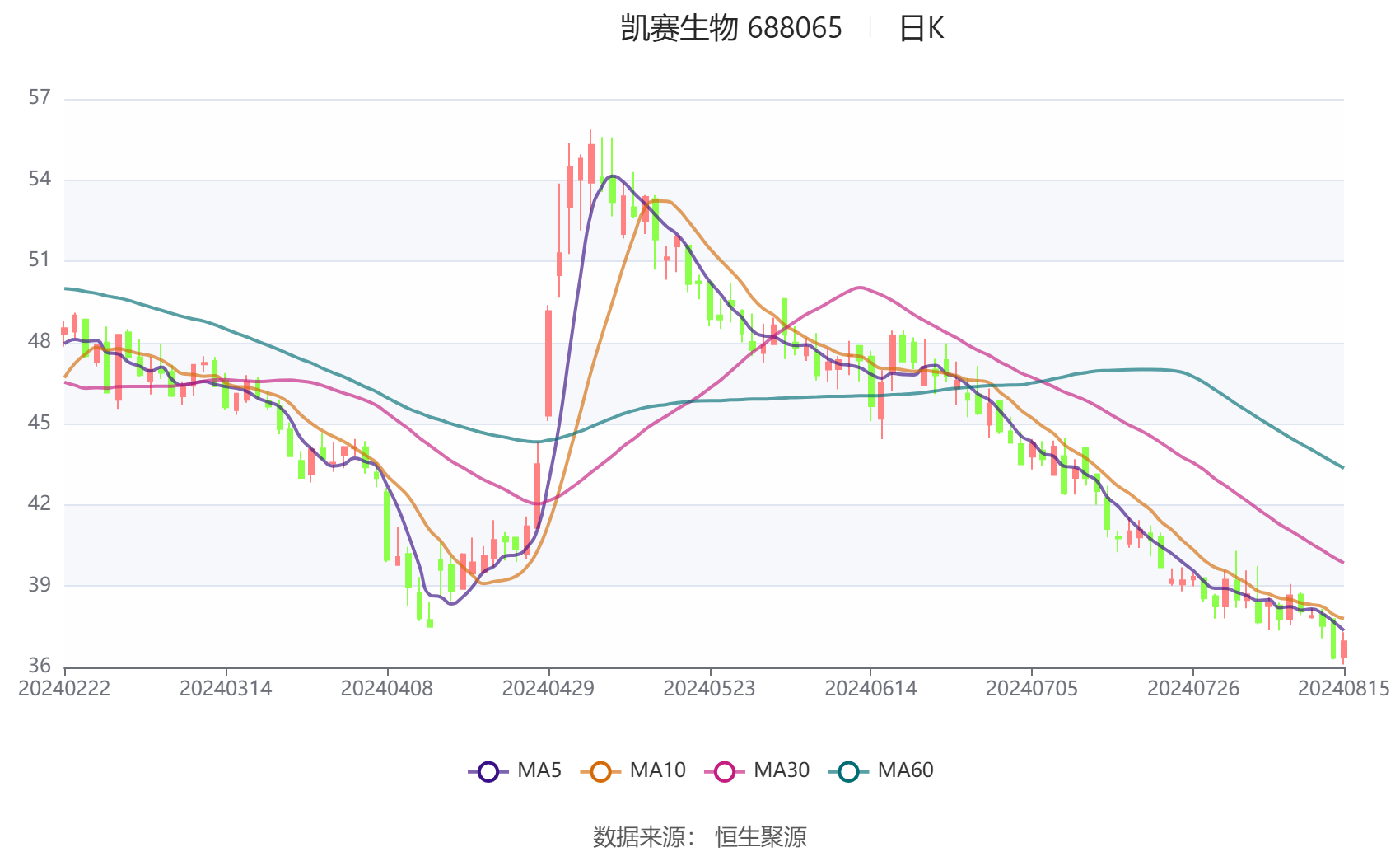The image size is (1400, 852).
Task: Click the data source text 恒生聚源
Action: (x=761, y=837)
